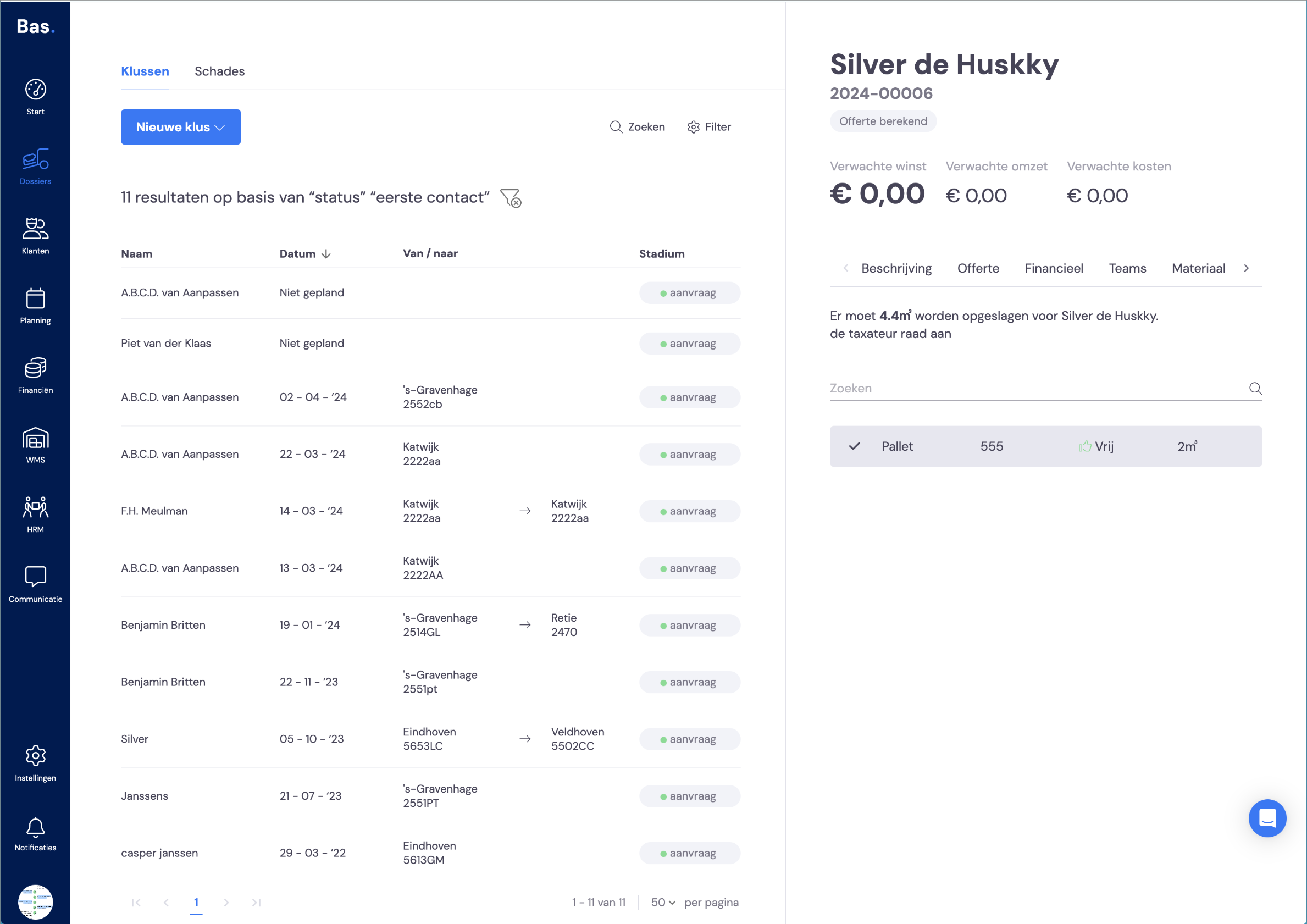Open the Planning calendar icon

(35, 298)
